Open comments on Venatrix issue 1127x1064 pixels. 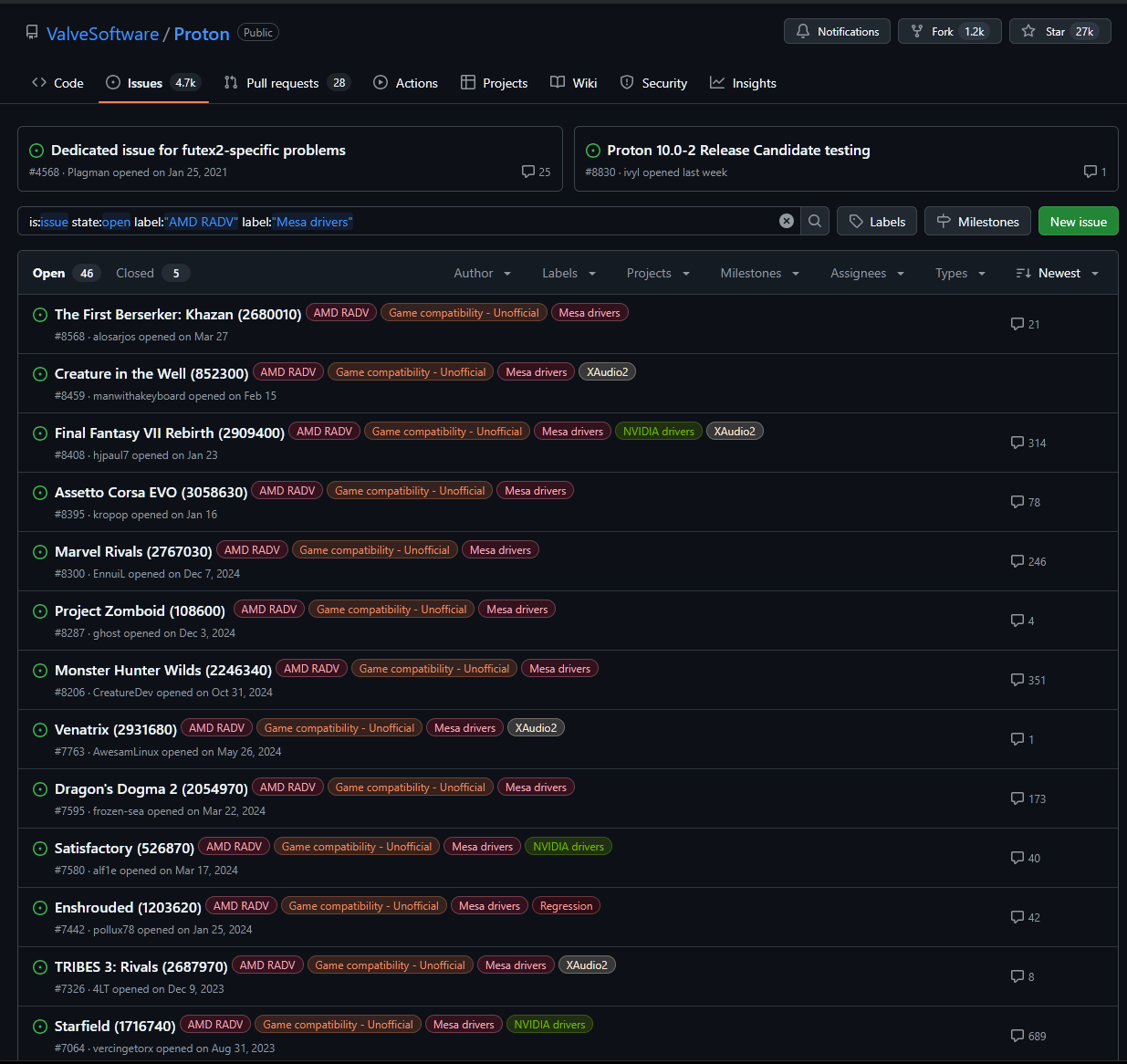coord(1023,739)
